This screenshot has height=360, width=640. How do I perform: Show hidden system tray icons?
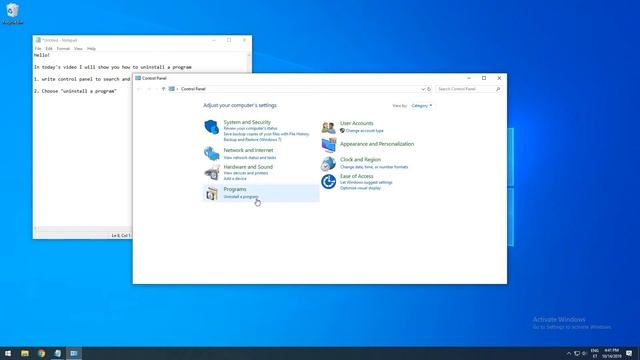coord(569,353)
